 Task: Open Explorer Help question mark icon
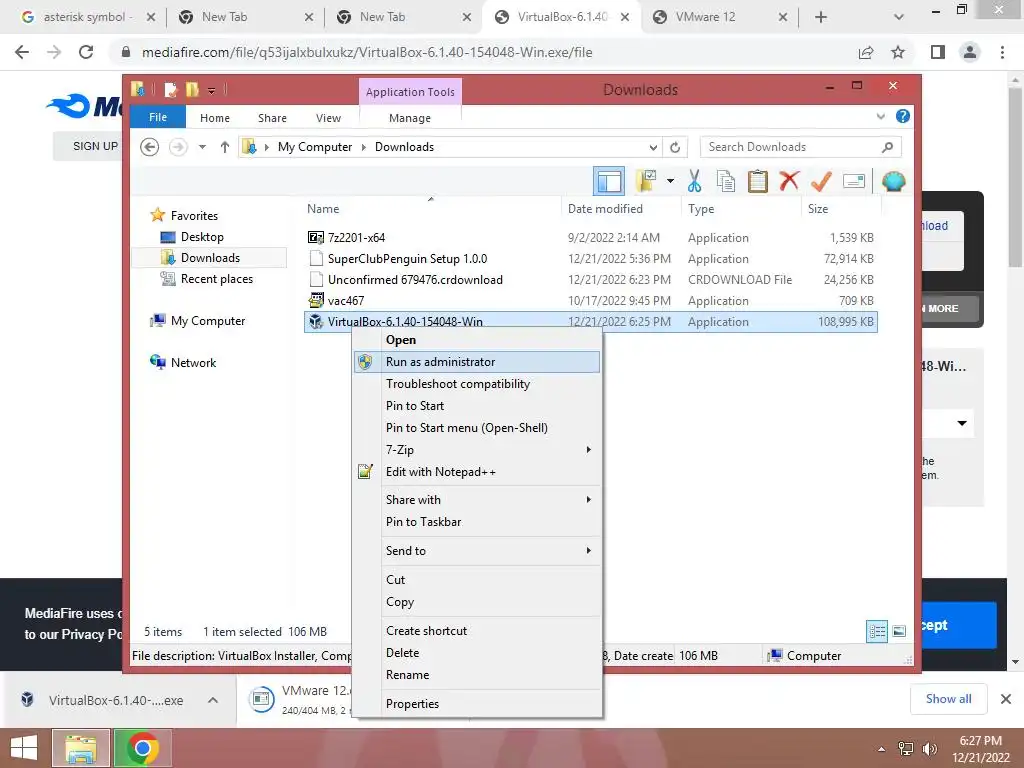click(903, 116)
